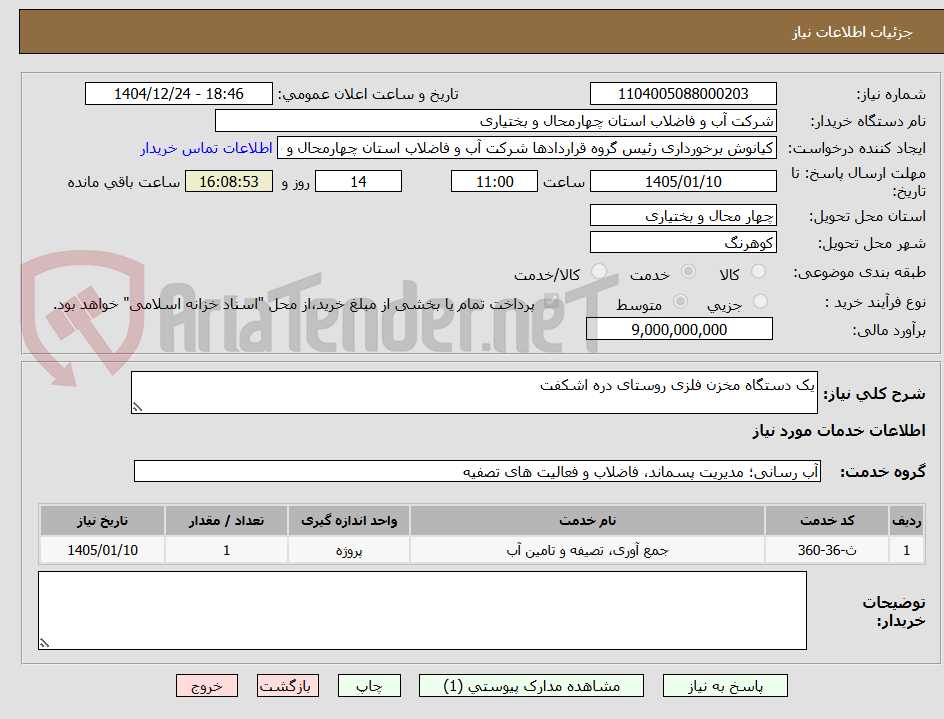Click the کد خدمت column header
Viewport: 944px width, 719px height.
[x=827, y=521]
